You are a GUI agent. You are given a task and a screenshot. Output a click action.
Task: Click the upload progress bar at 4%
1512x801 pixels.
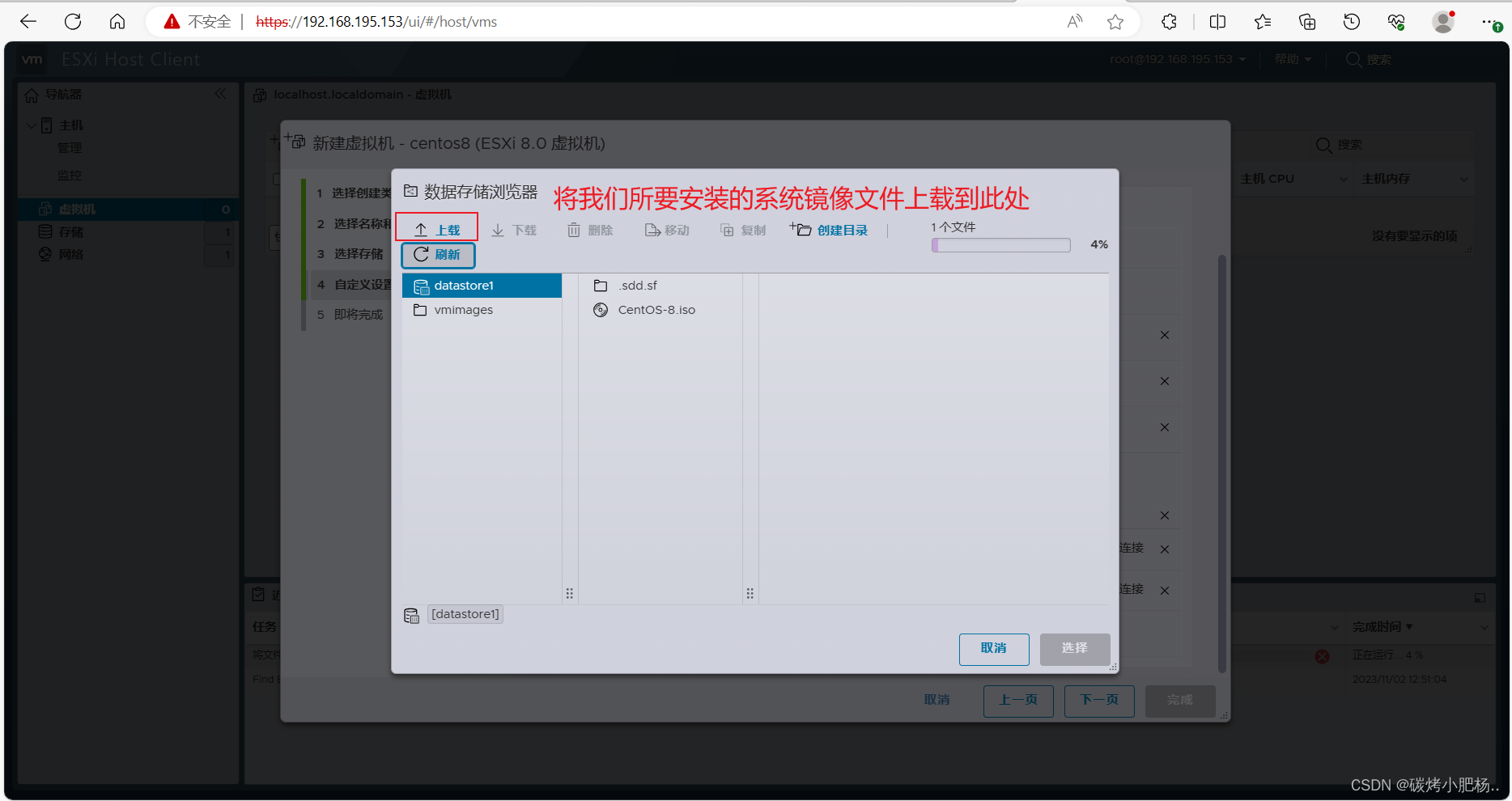[x=1001, y=245]
